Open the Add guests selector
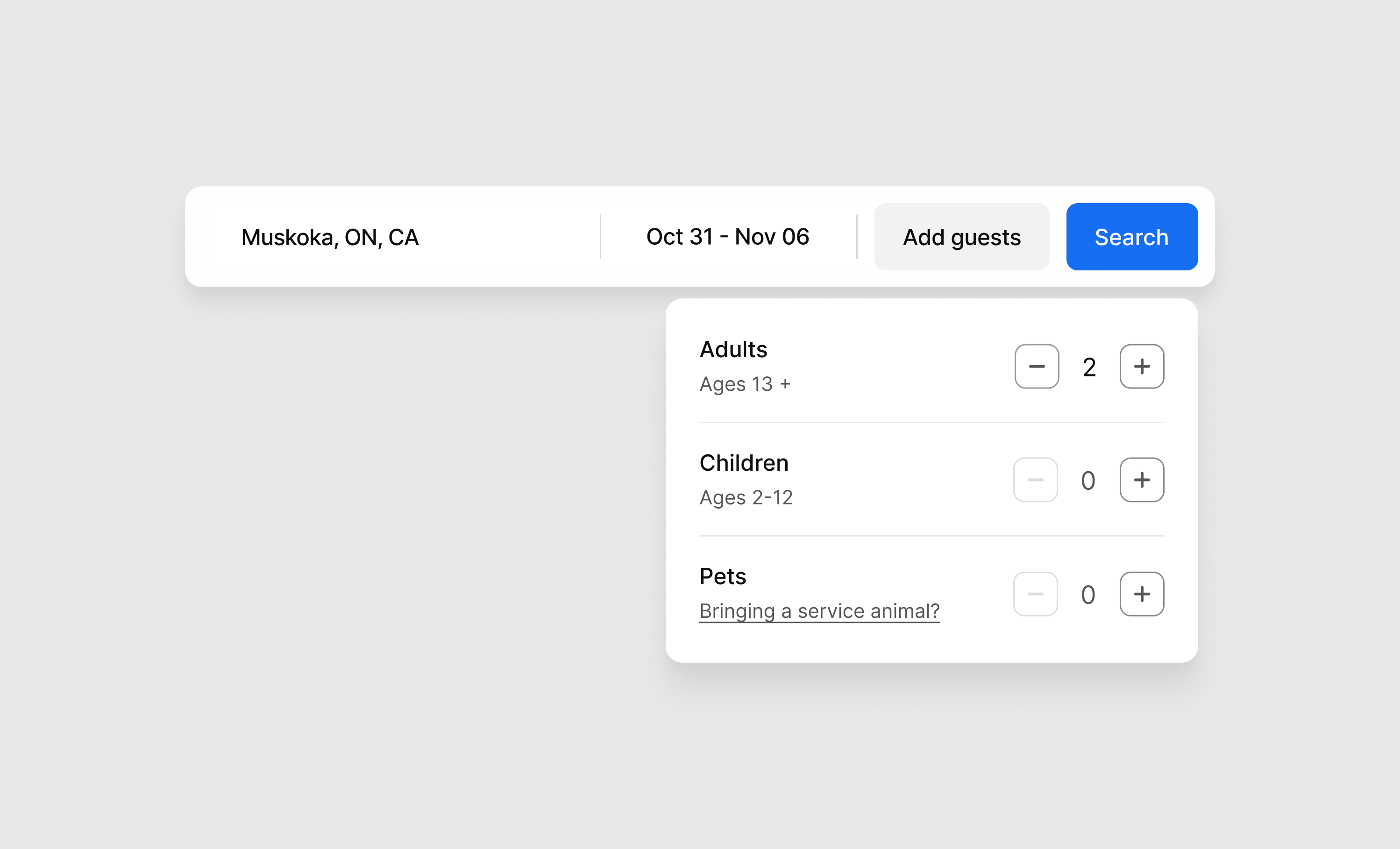 [961, 237]
